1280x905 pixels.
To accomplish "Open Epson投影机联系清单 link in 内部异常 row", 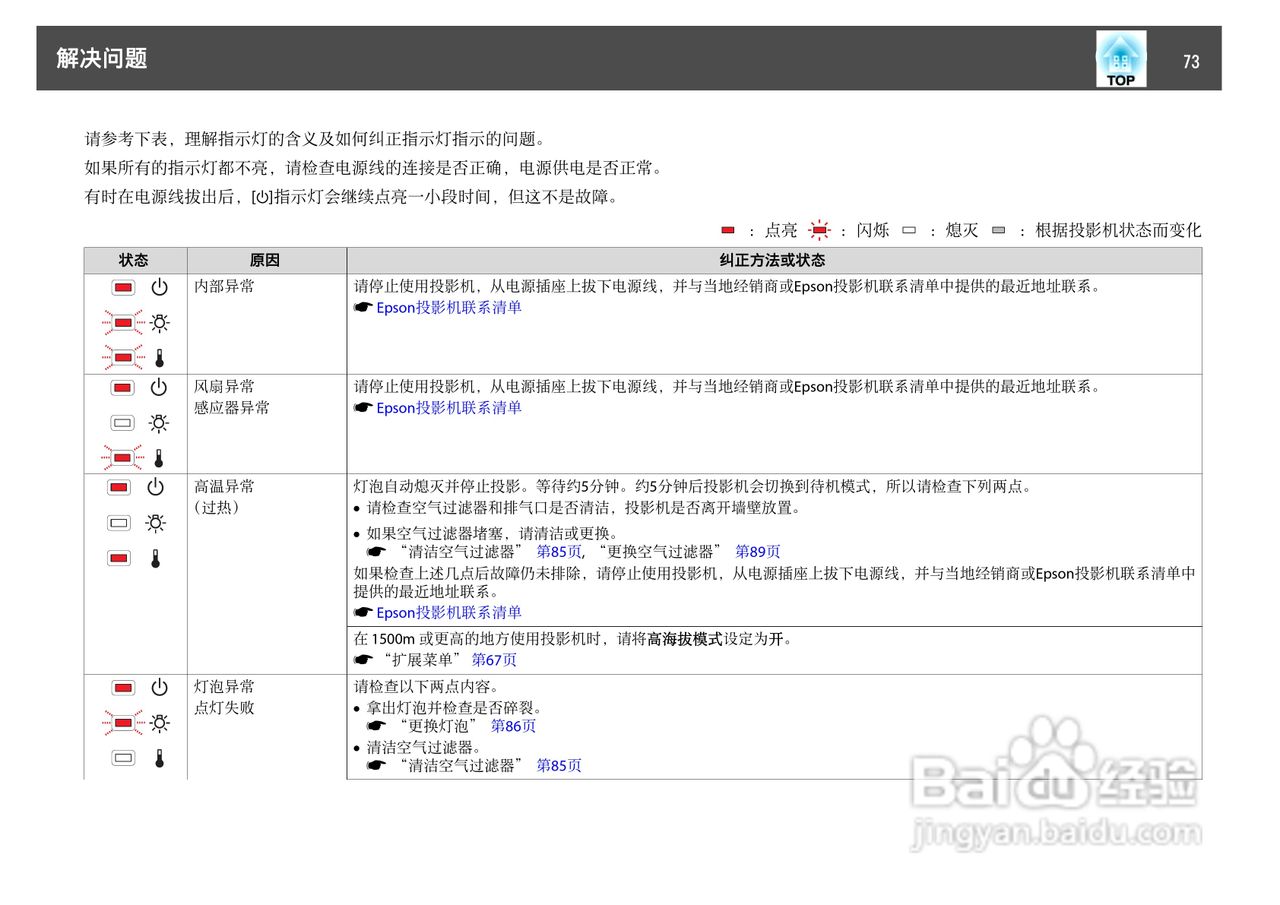I will (x=449, y=308).
